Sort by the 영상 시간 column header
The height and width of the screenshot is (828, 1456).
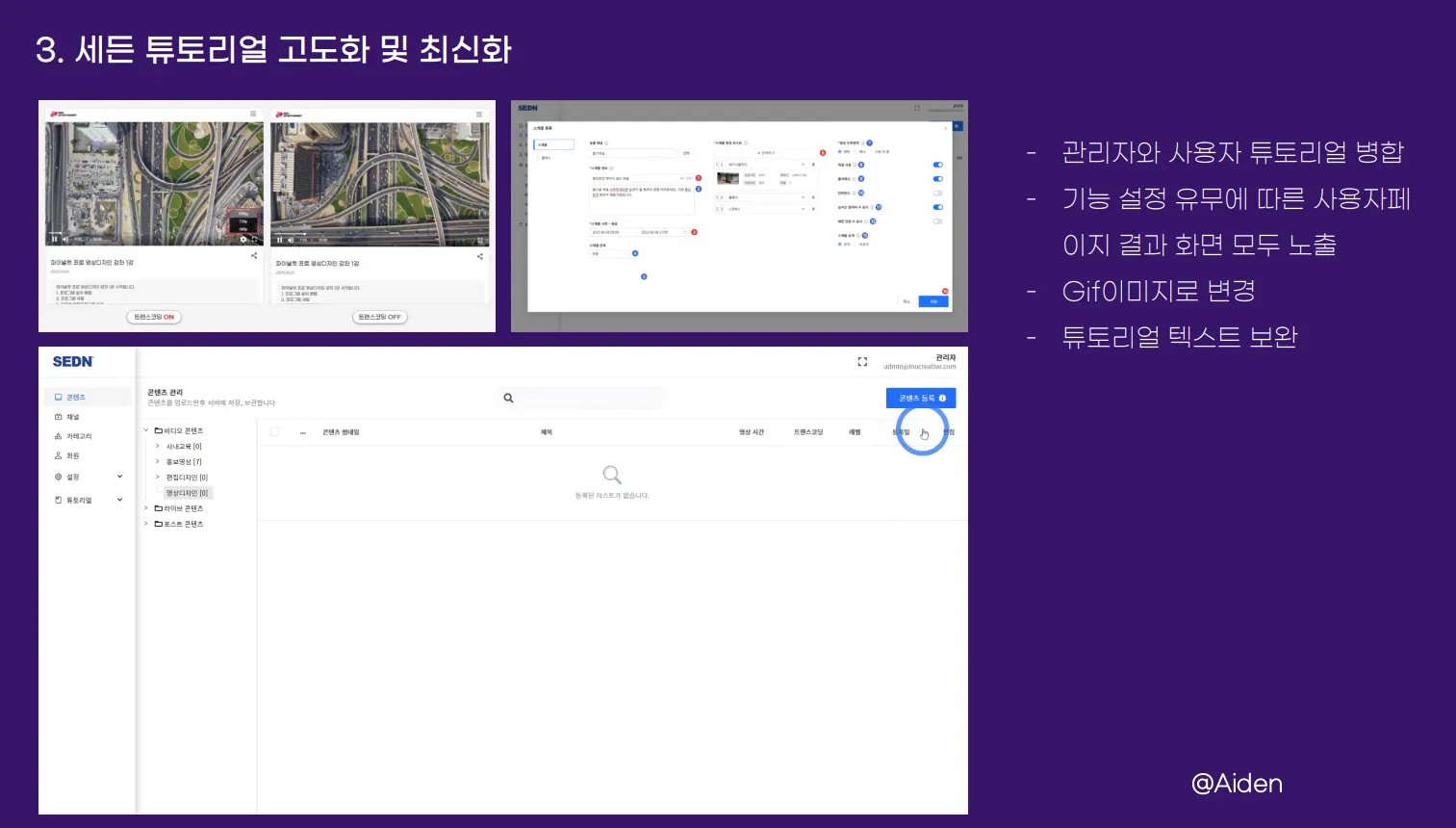[752, 432]
